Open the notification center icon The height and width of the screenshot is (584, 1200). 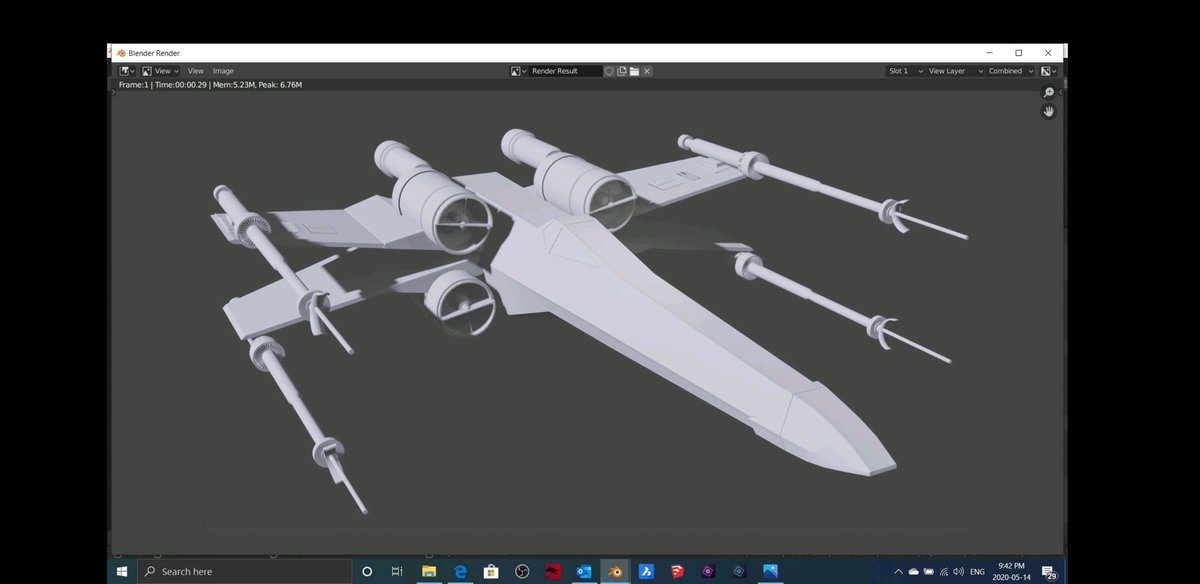1049,572
